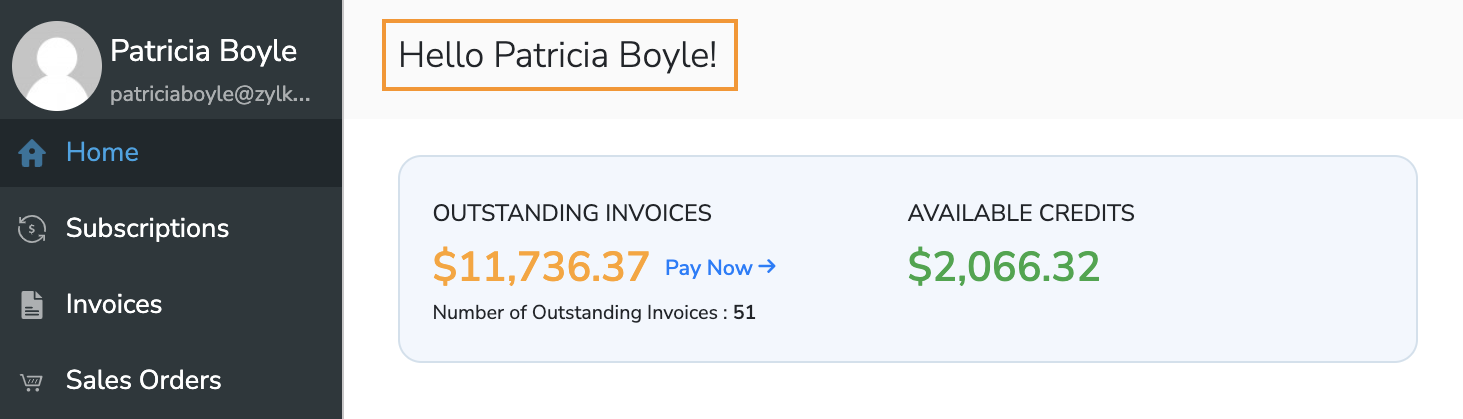1463x419 pixels.
Task: Click the Invoices document icon
Action: click(x=33, y=305)
